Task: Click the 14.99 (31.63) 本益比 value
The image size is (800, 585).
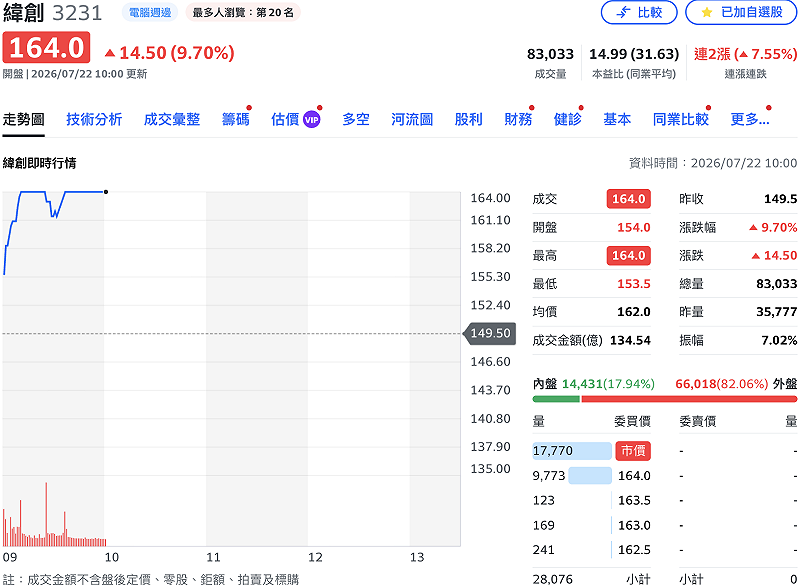Action: (634, 54)
